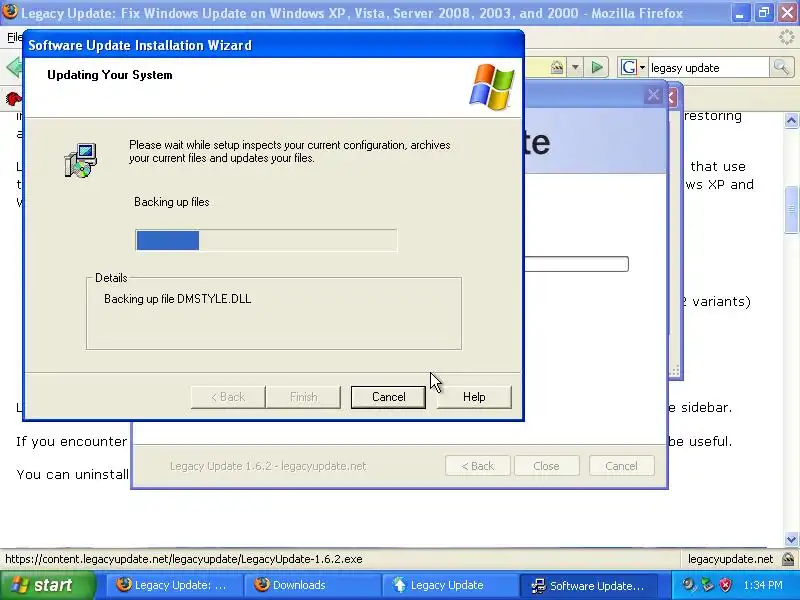800x600 pixels.
Task: Click the Windows logo in the wizard header
Action: tap(492, 87)
